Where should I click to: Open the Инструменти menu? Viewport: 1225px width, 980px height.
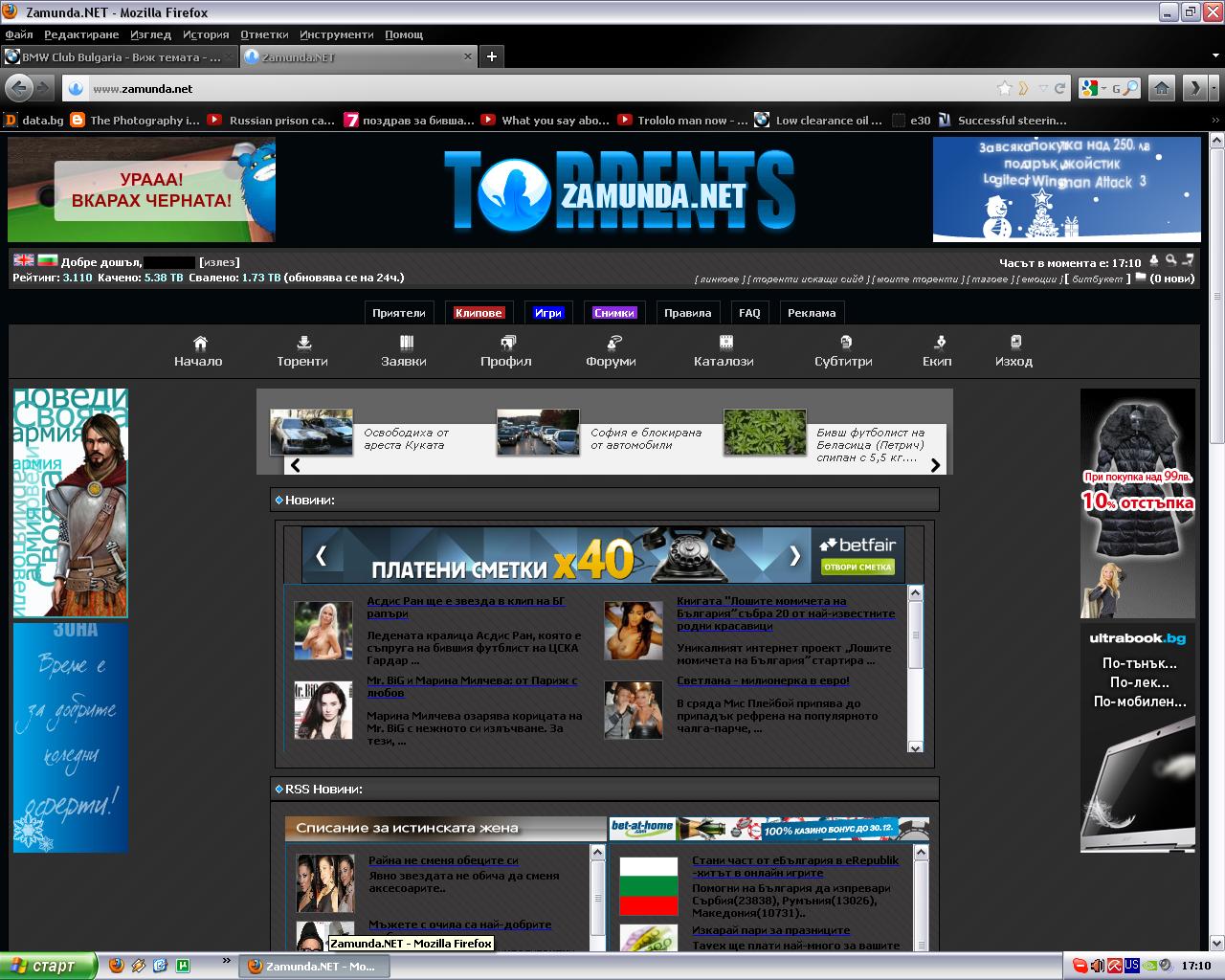click(337, 34)
